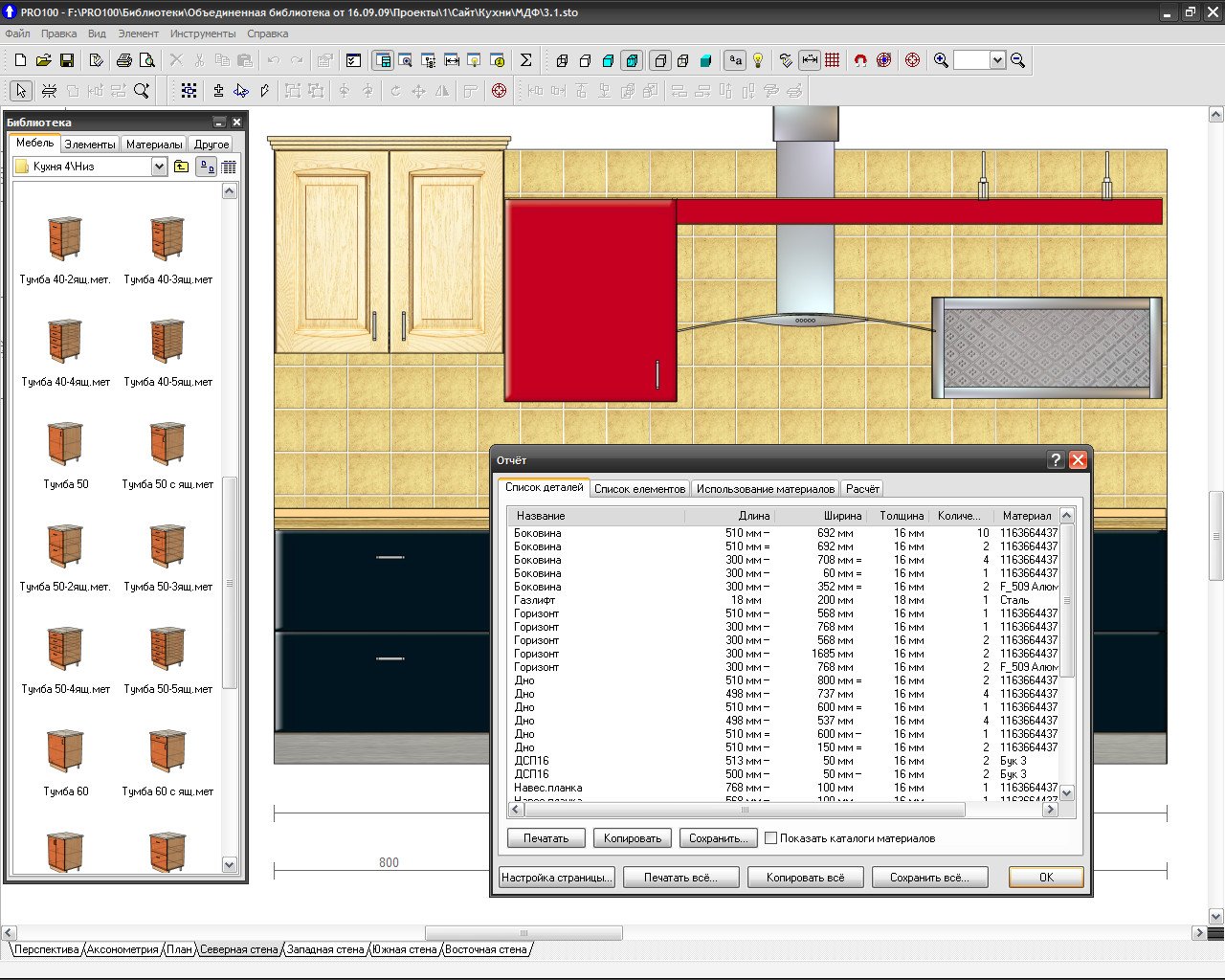Create a new project with New icon
Viewport: 1225px width, 980px height.
click(20, 60)
